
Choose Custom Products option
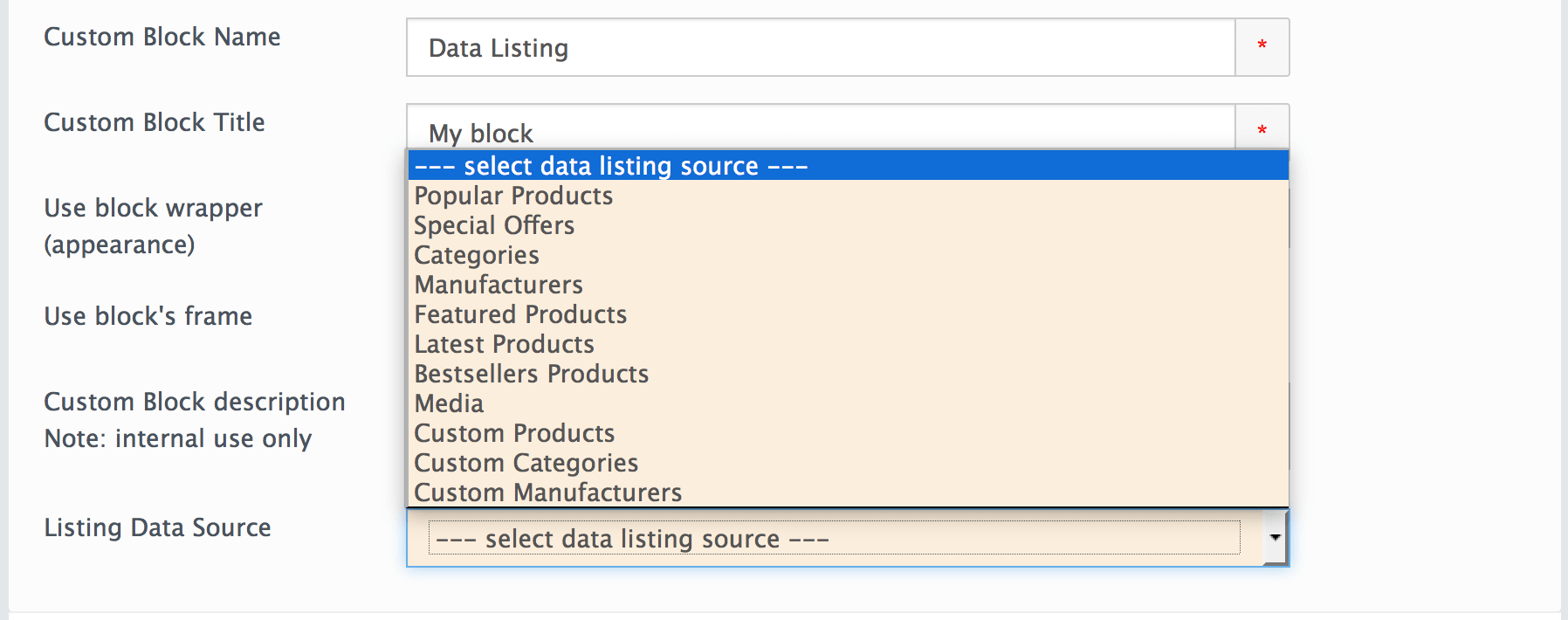[848, 432]
